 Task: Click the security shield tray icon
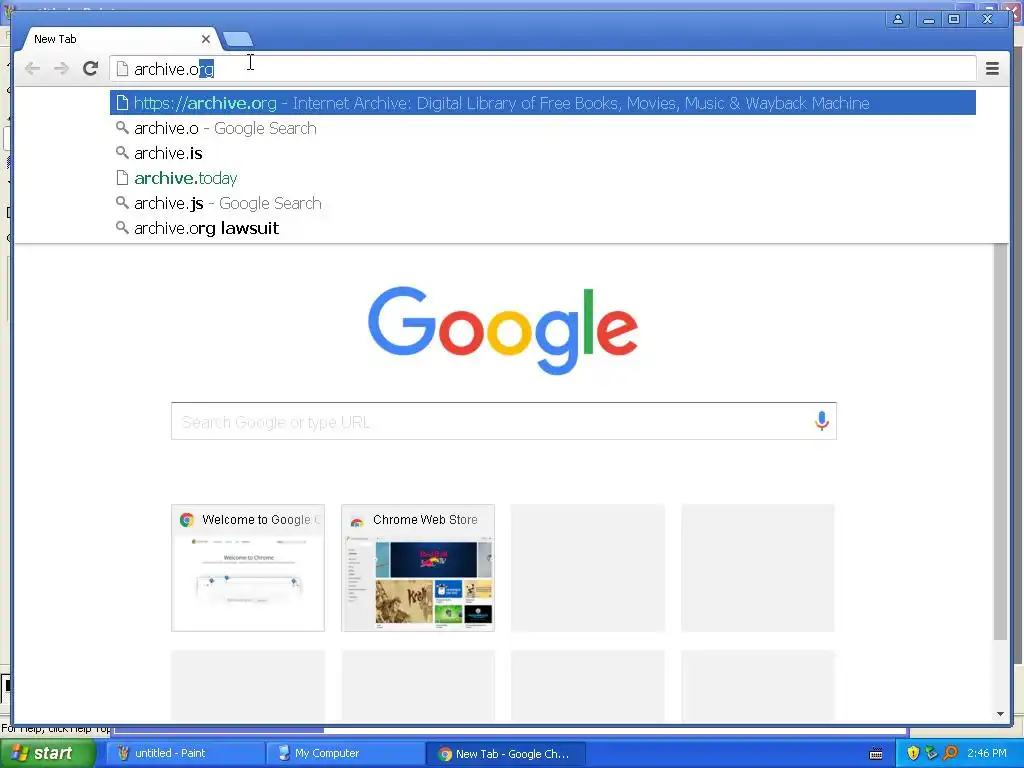pyautogui.click(x=913, y=753)
